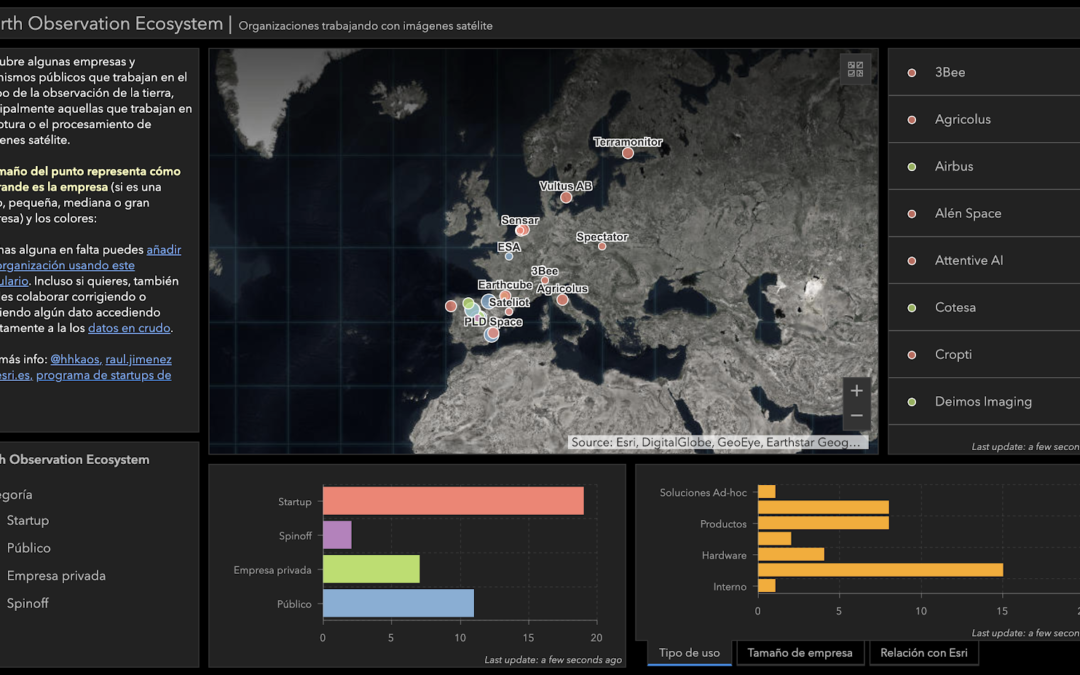The height and width of the screenshot is (675, 1080).
Task: Select the PLD Space map point
Action: (492, 334)
